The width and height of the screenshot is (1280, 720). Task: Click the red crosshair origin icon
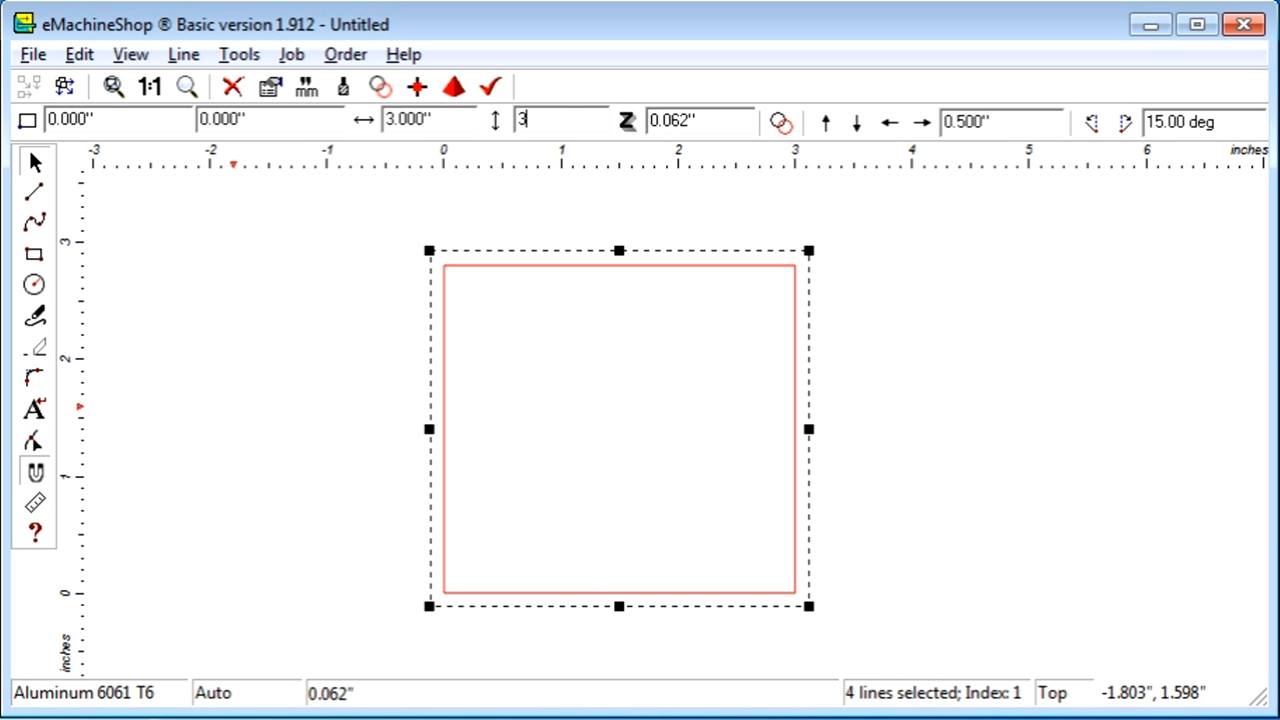tap(417, 87)
